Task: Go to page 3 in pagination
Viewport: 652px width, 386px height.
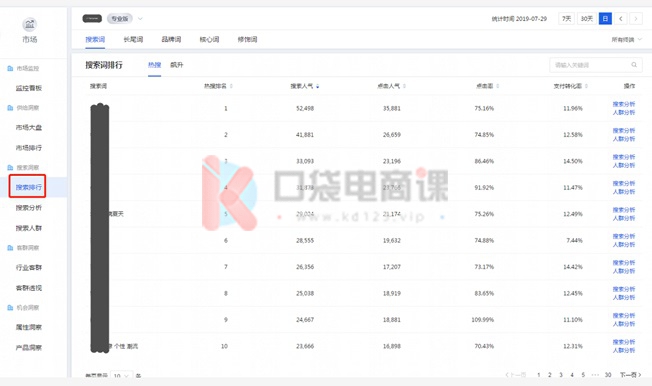Action: [x=561, y=375]
